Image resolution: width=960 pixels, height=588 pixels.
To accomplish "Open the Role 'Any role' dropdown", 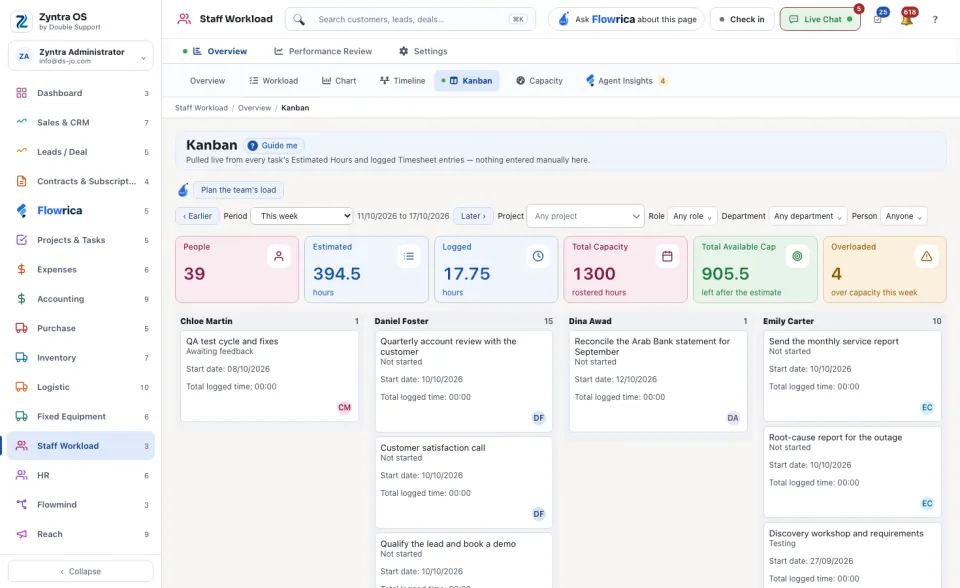I will pos(692,216).
